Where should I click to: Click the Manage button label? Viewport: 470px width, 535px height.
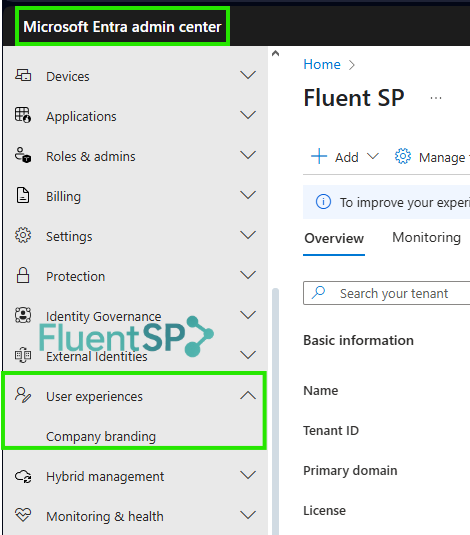442,158
